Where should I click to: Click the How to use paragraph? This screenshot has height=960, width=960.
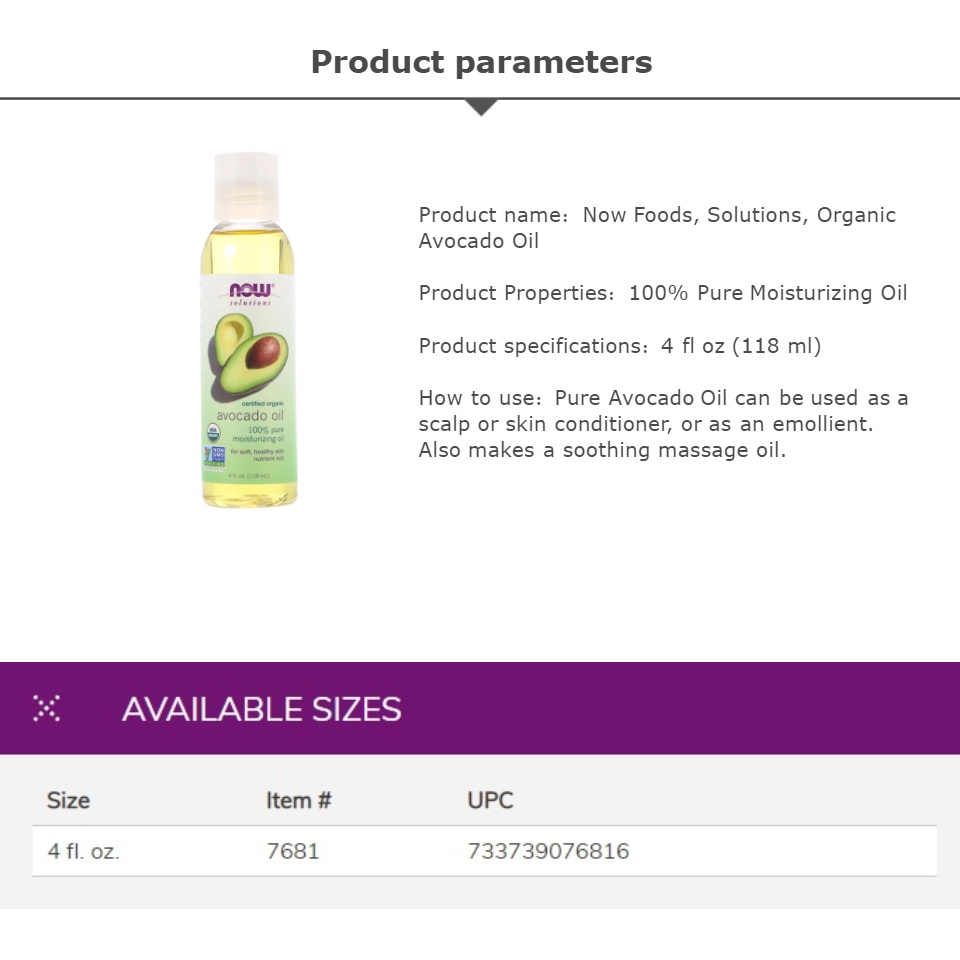pyautogui.click(x=663, y=424)
